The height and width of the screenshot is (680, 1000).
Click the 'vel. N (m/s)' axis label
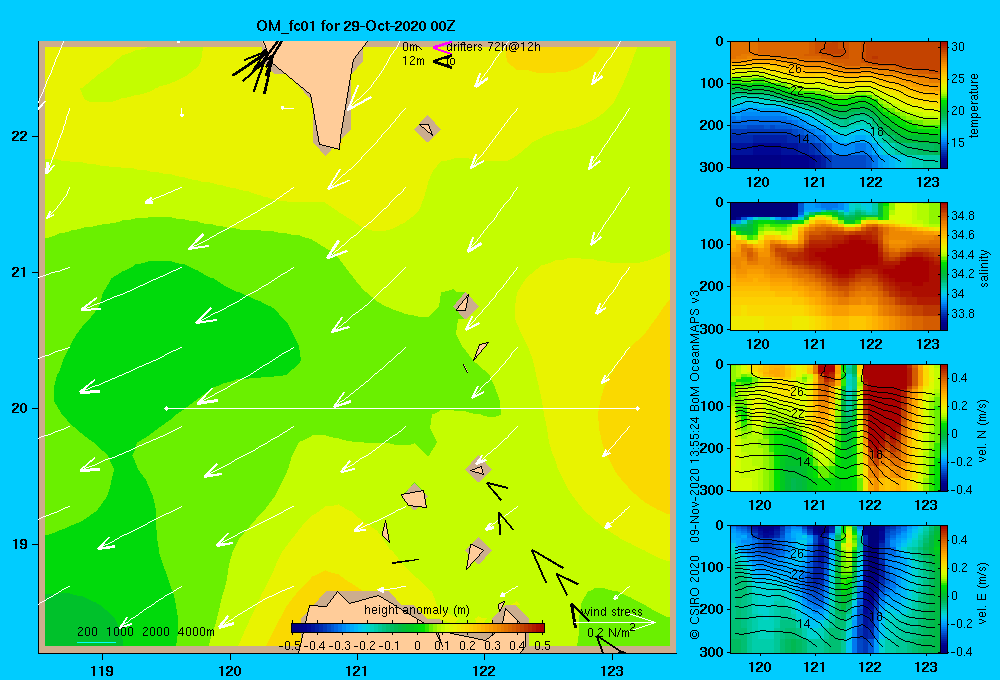coord(983,431)
